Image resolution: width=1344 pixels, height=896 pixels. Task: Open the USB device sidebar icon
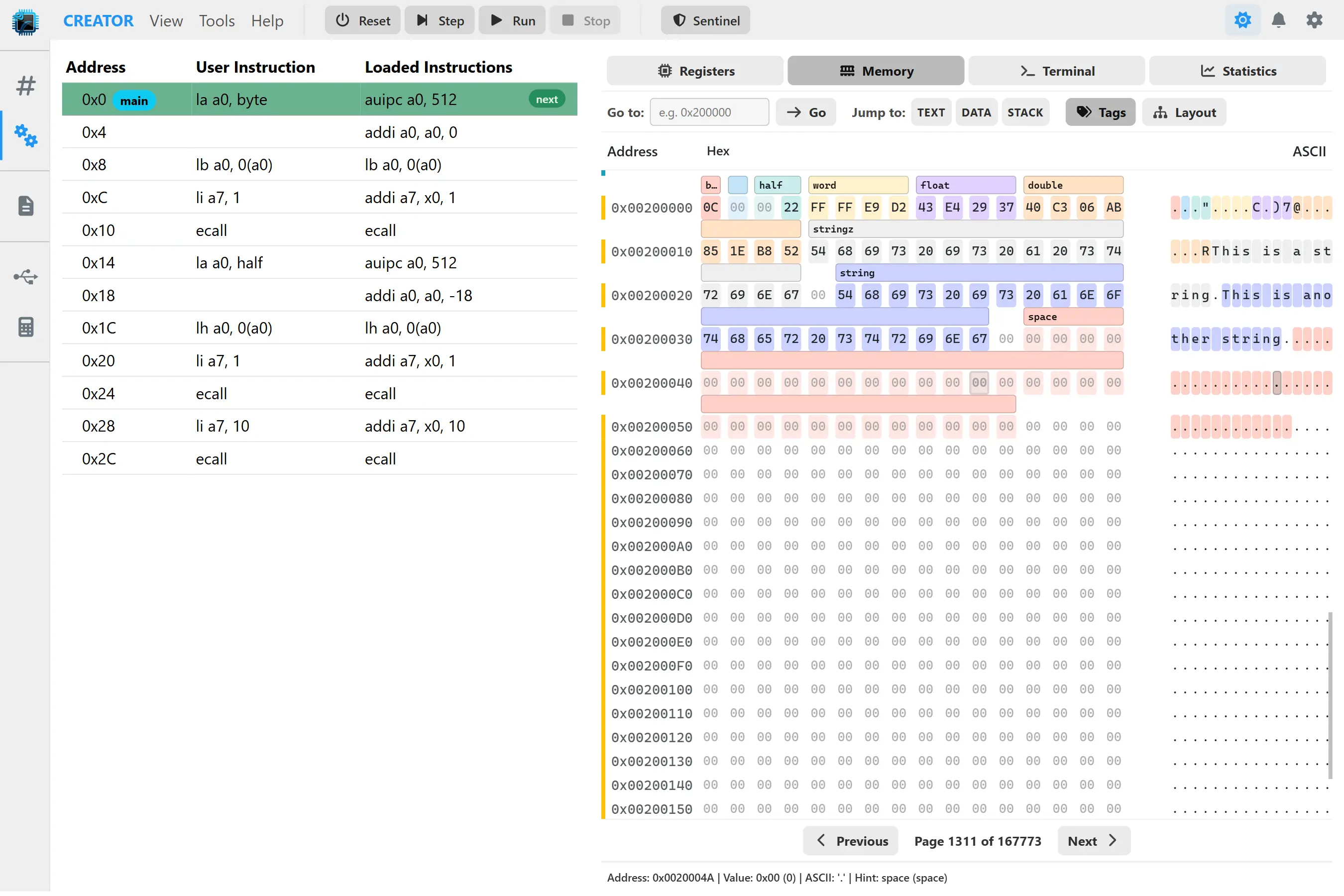point(26,277)
